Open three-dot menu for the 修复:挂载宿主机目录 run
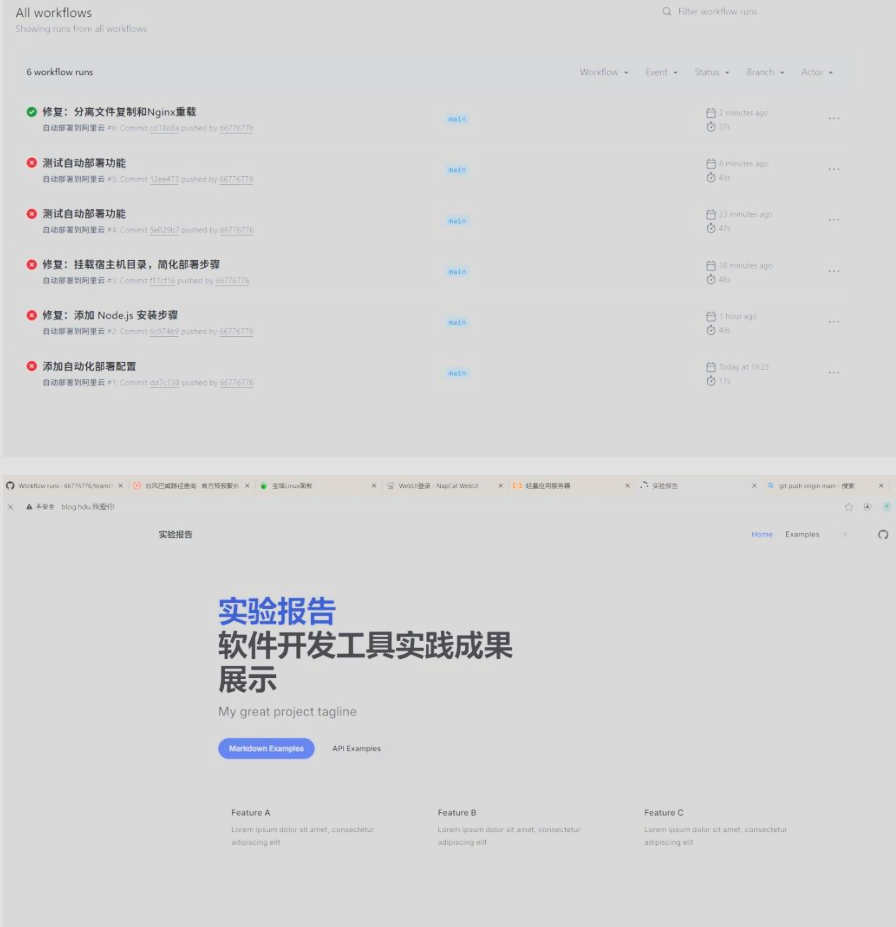 834,271
